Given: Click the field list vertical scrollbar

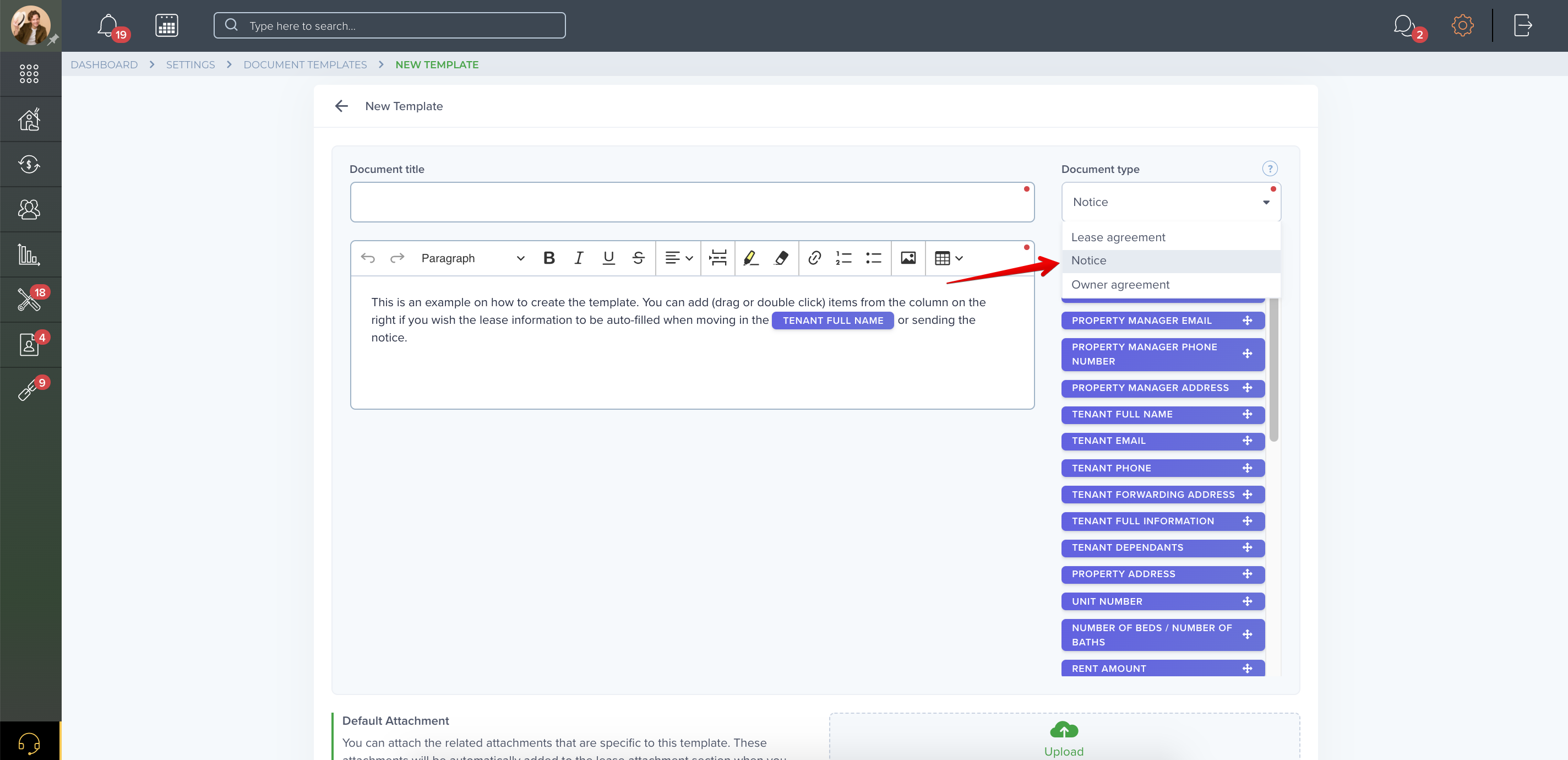Looking at the screenshot, I should 1273,370.
